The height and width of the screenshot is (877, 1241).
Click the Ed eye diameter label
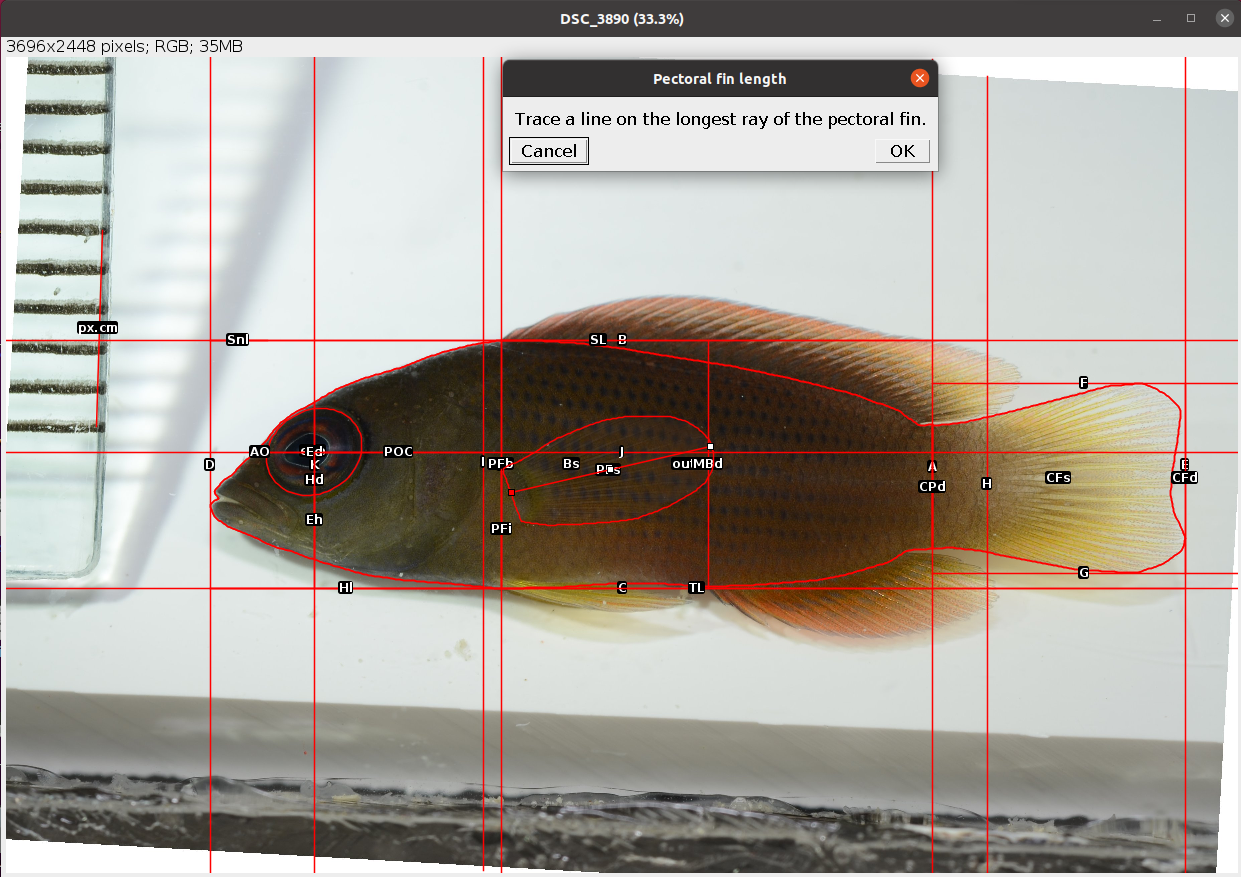[x=313, y=452]
